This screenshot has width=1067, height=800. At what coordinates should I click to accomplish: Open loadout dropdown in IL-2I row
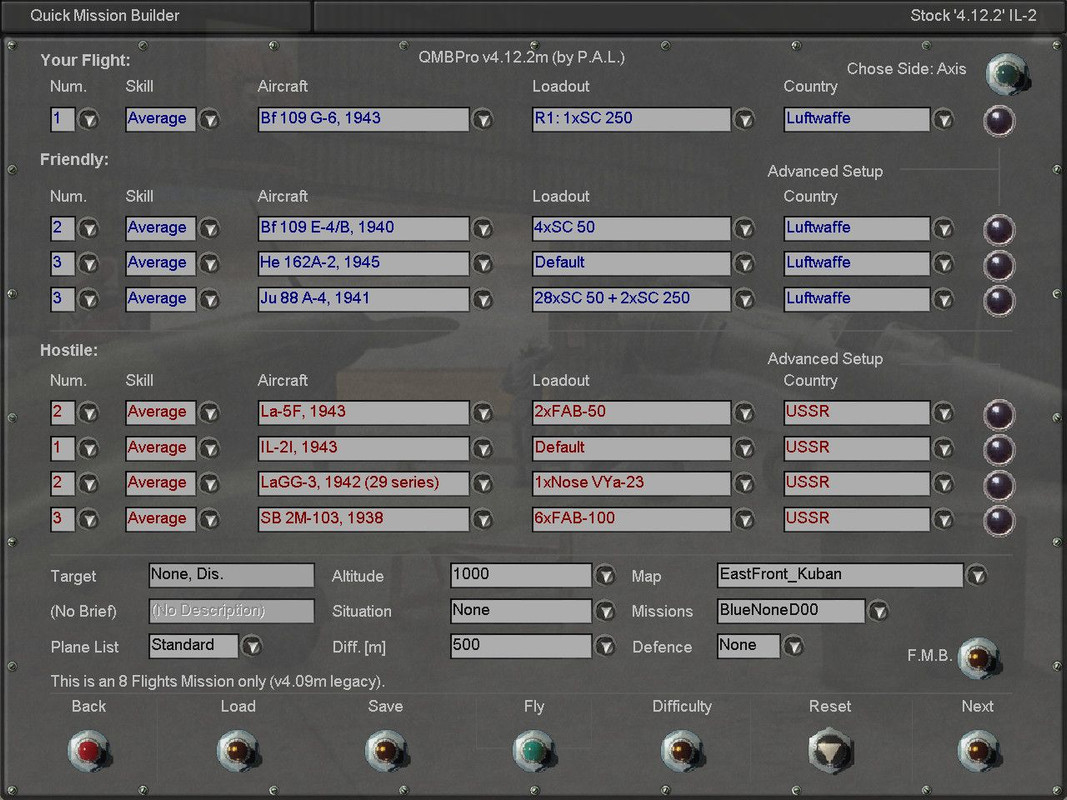[x=744, y=448]
